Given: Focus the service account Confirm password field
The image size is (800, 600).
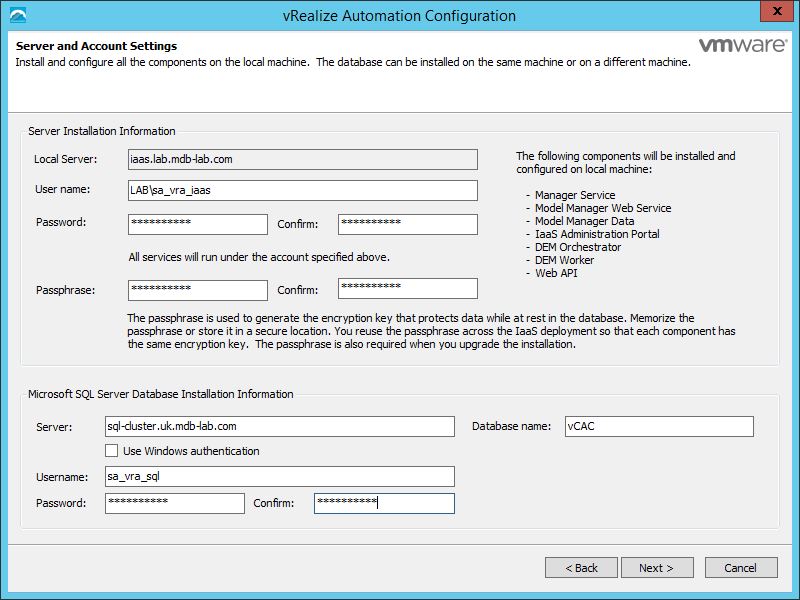Looking at the screenshot, I should [x=407, y=224].
